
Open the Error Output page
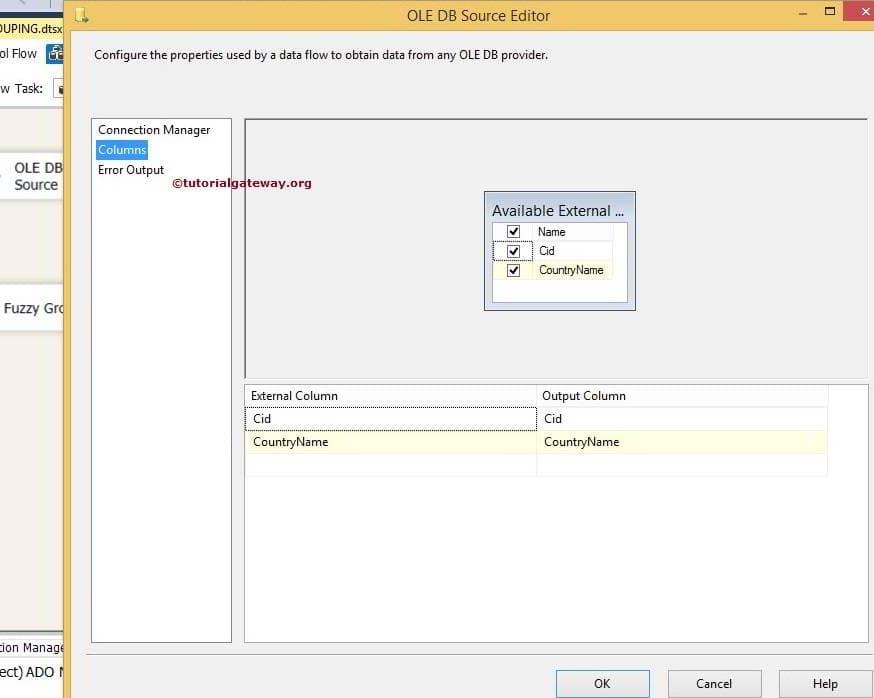click(x=130, y=170)
